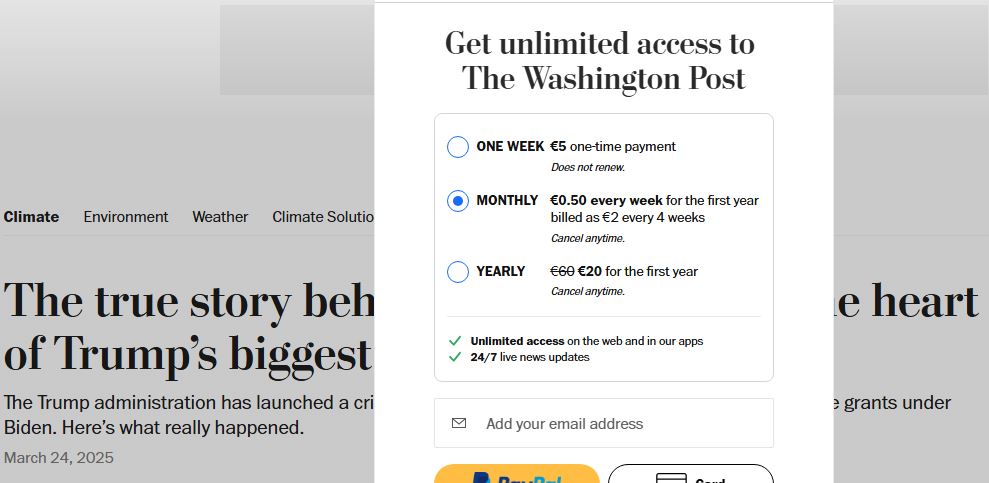Click the envelope icon in email field
The height and width of the screenshot is (483, 989).
pyautogui.click(x=459, y=424)
